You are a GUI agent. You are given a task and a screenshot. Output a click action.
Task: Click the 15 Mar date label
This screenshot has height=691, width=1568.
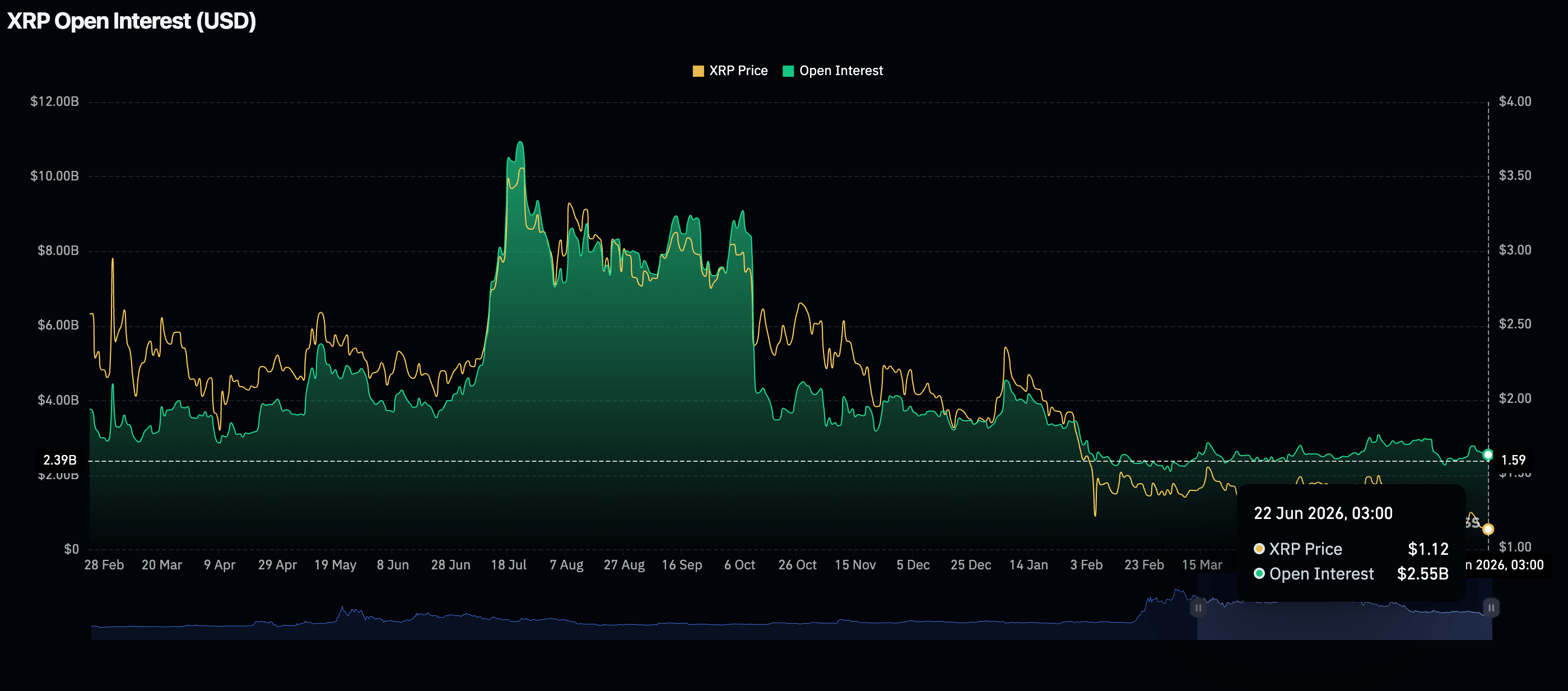point(1203,565)
